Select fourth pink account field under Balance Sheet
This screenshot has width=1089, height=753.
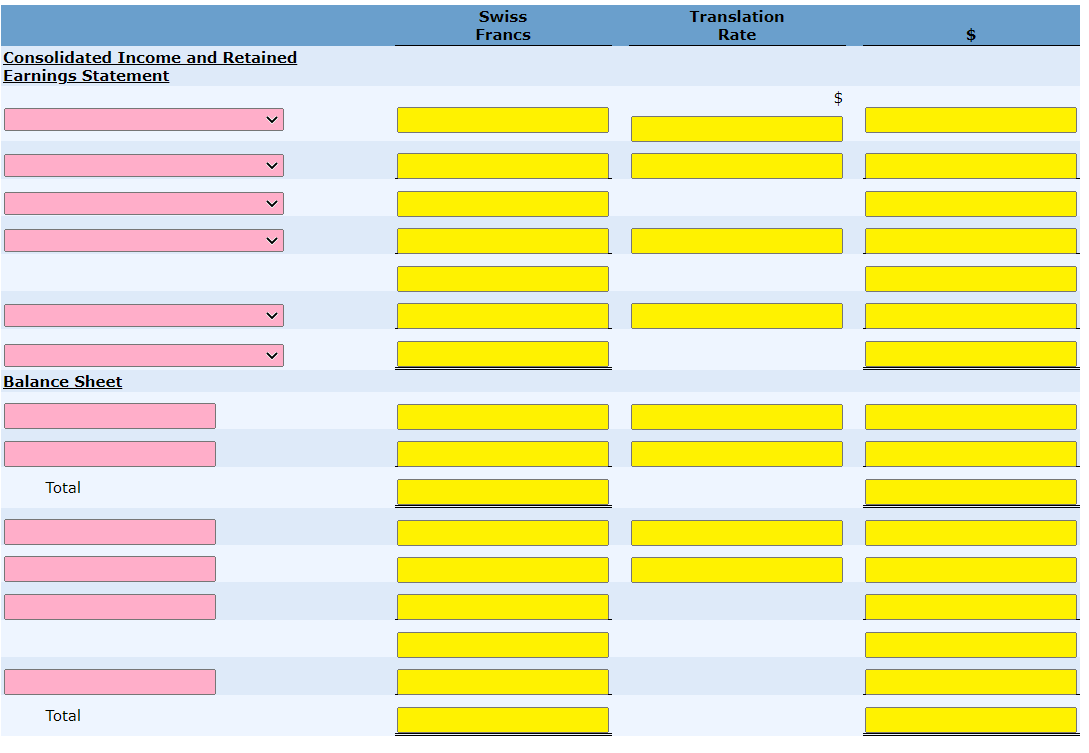110,569
